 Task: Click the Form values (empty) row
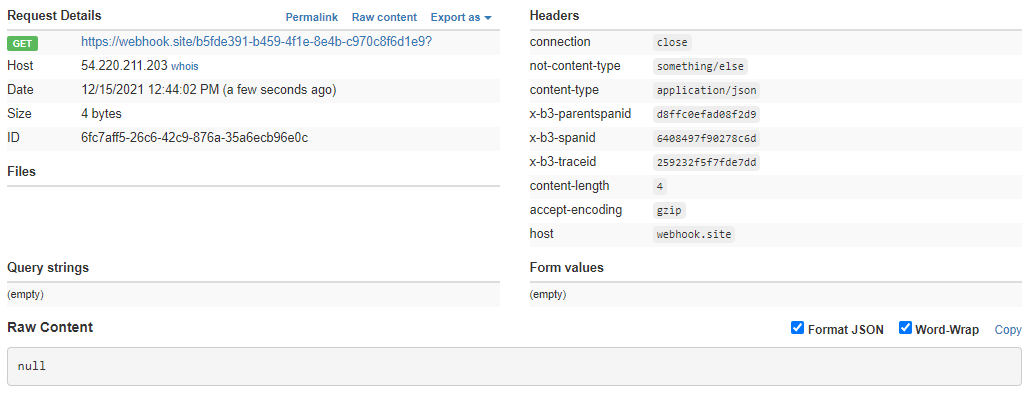point(776,295)
